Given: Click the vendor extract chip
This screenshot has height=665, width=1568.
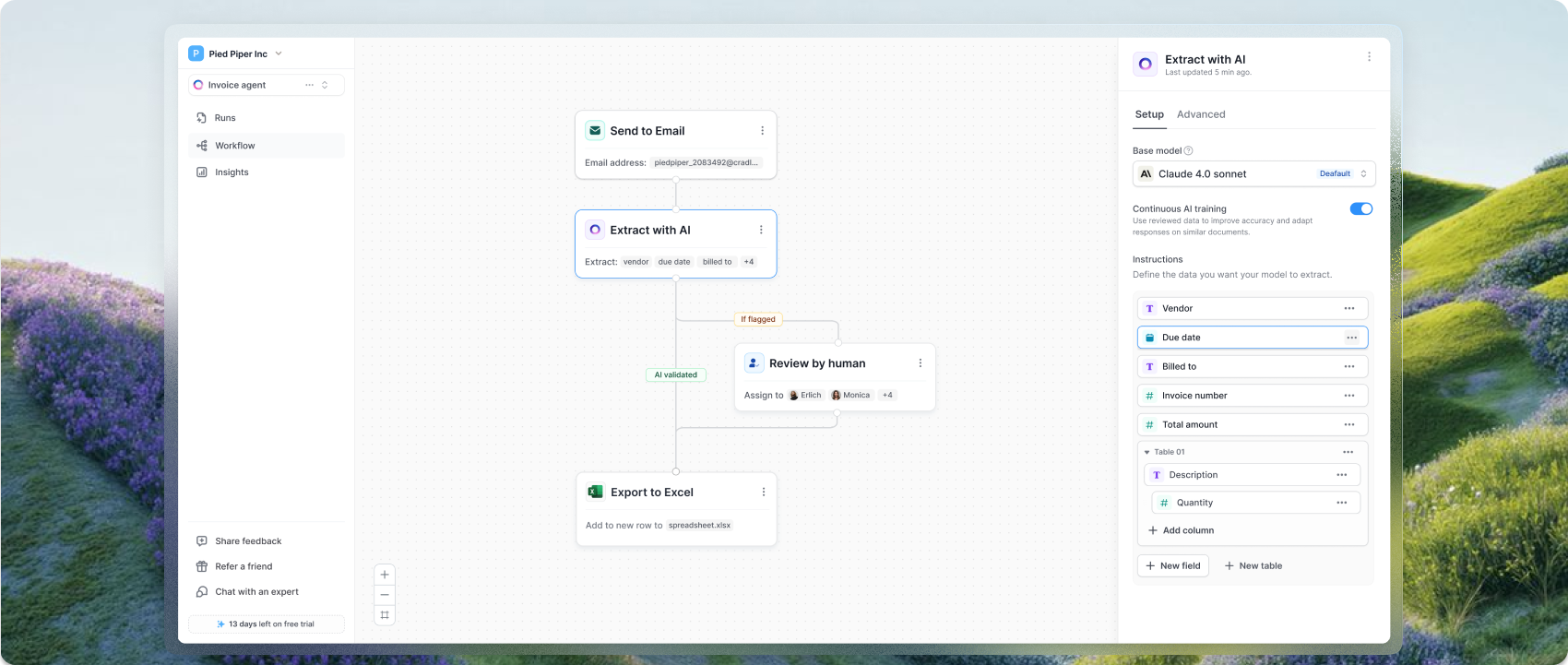Looking at the screenshot, I should pos(636,262).
